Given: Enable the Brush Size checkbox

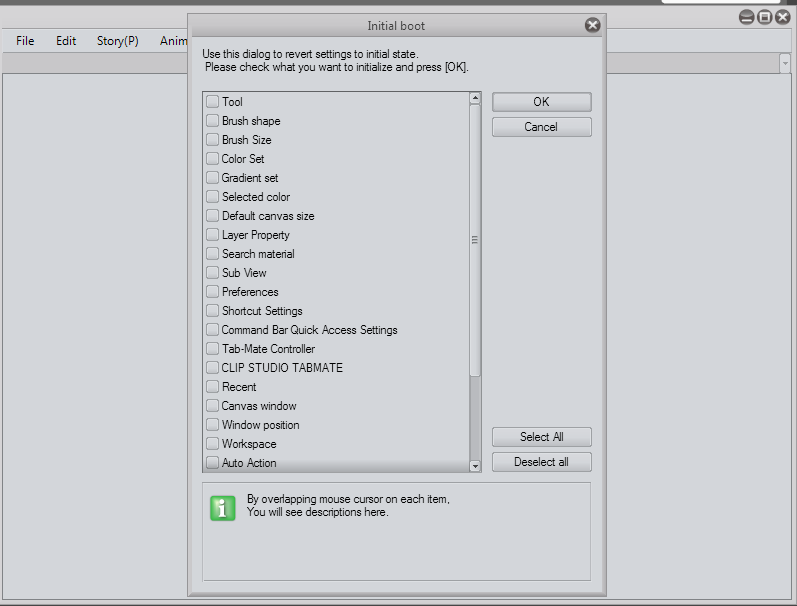Looking at the screenshot, I should click(x=212, y=140).
